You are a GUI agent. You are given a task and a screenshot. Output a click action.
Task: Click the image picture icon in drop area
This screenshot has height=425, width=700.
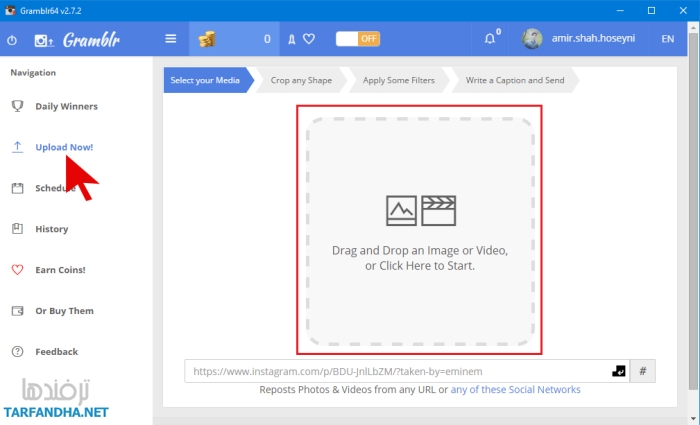pos(401,211)
